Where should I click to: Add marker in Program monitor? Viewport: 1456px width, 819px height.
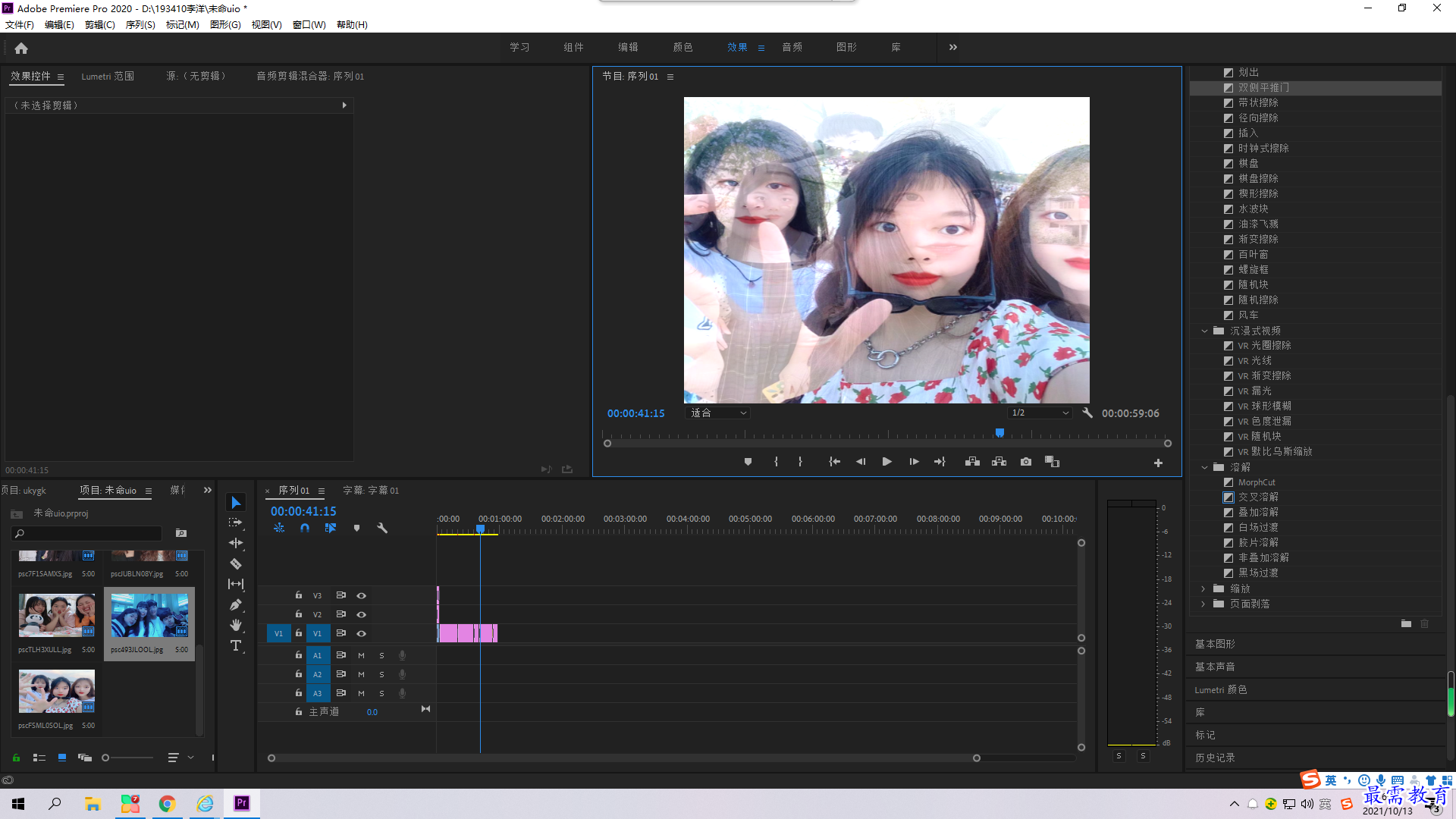tap(748, 462)
